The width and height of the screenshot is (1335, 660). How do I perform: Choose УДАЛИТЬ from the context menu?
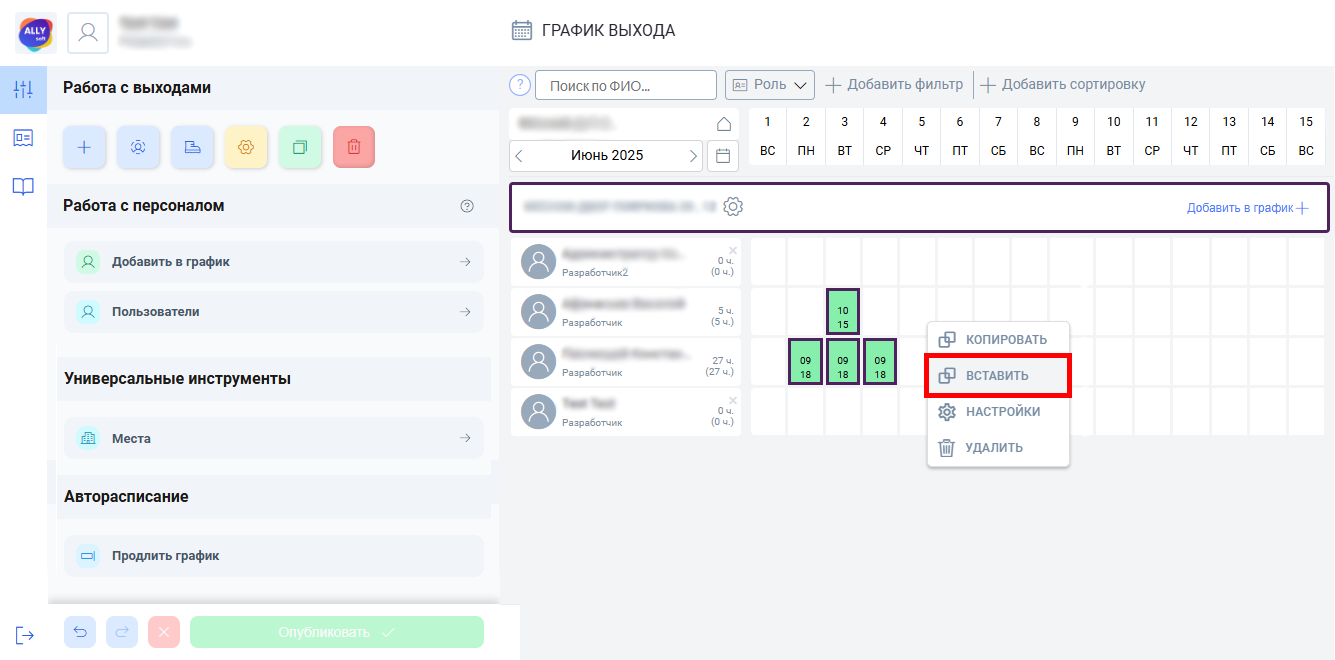click(998, 448)
